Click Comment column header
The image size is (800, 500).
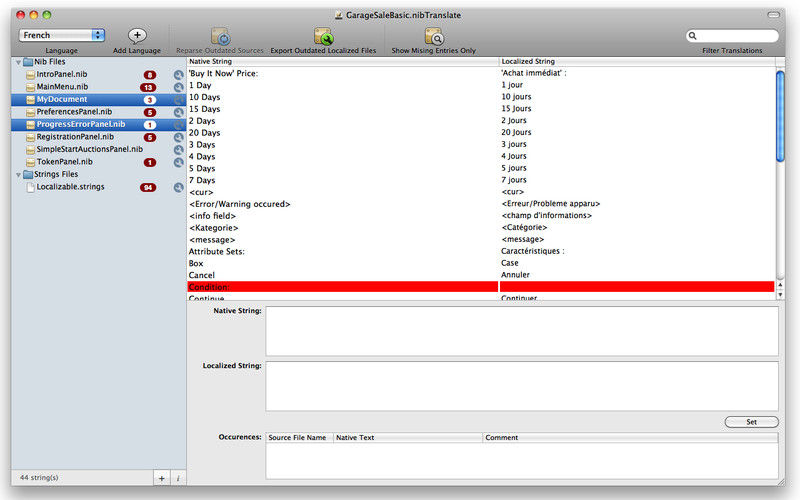(631, 438)
